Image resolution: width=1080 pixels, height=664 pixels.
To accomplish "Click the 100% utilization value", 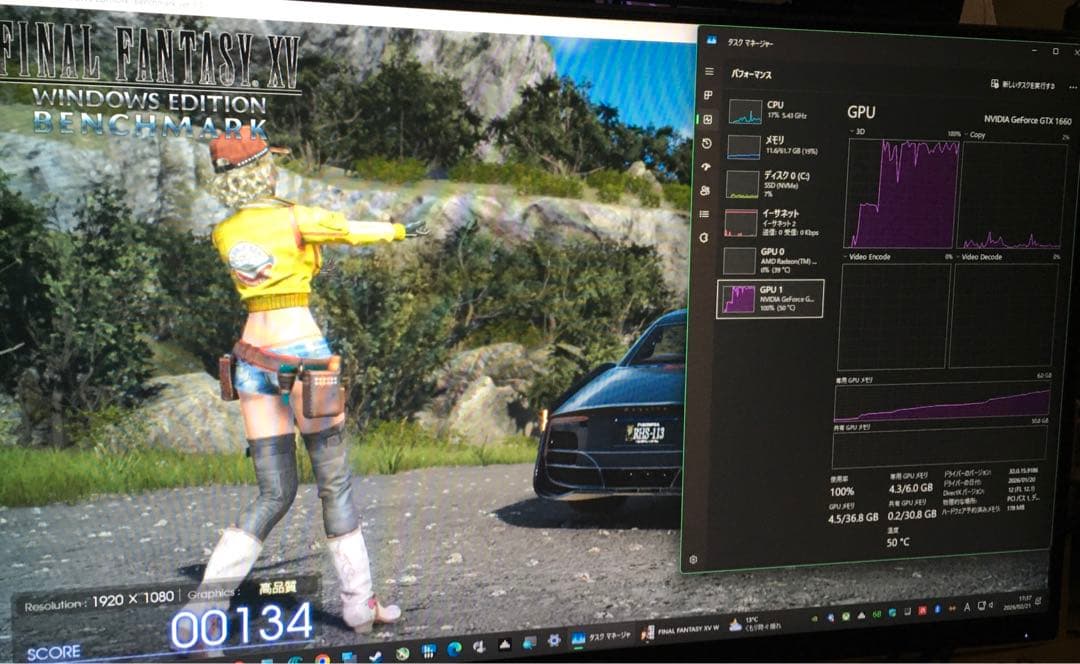I will [x=842, y=492].
